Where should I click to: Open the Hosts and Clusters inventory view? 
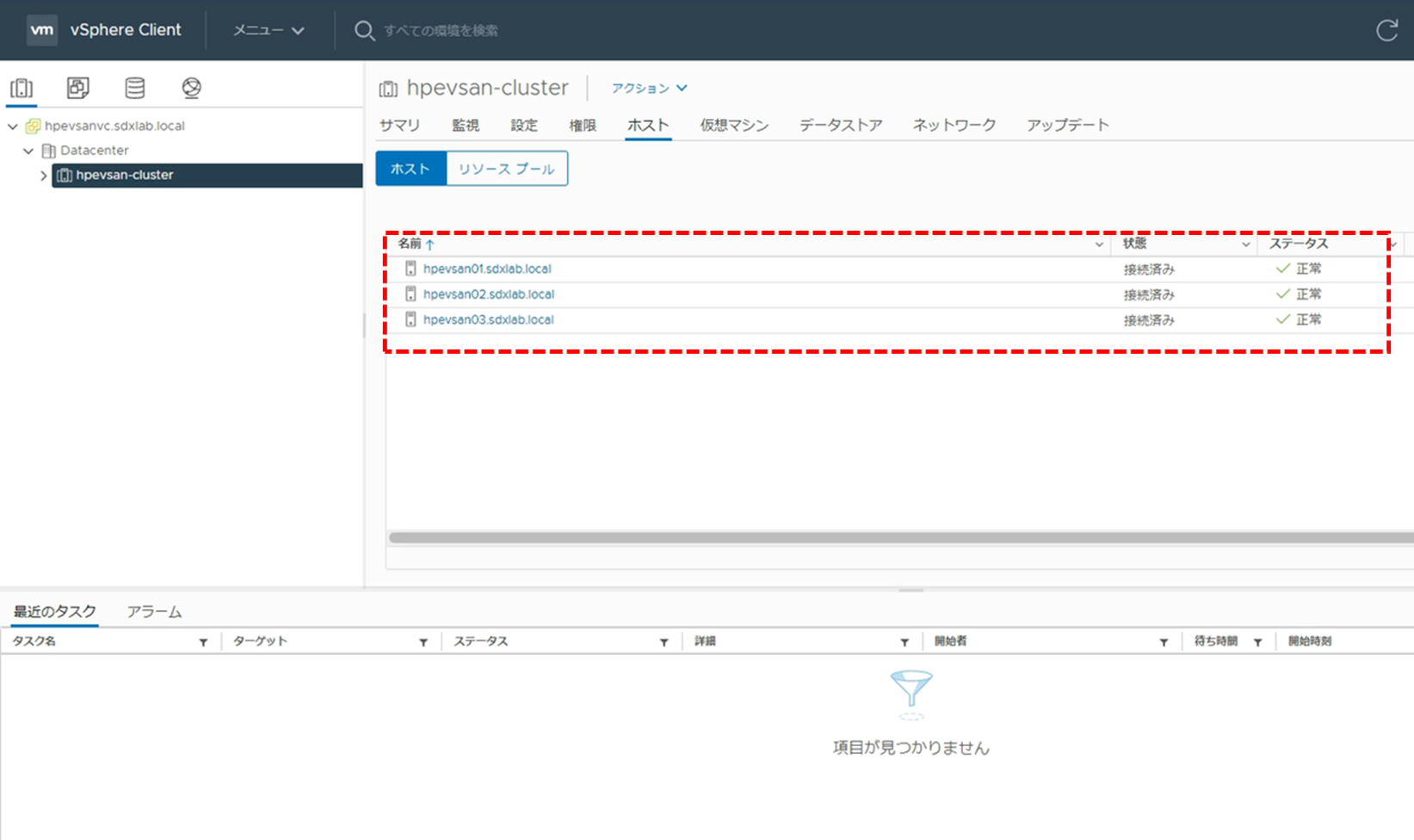click(x=22, y=88)
